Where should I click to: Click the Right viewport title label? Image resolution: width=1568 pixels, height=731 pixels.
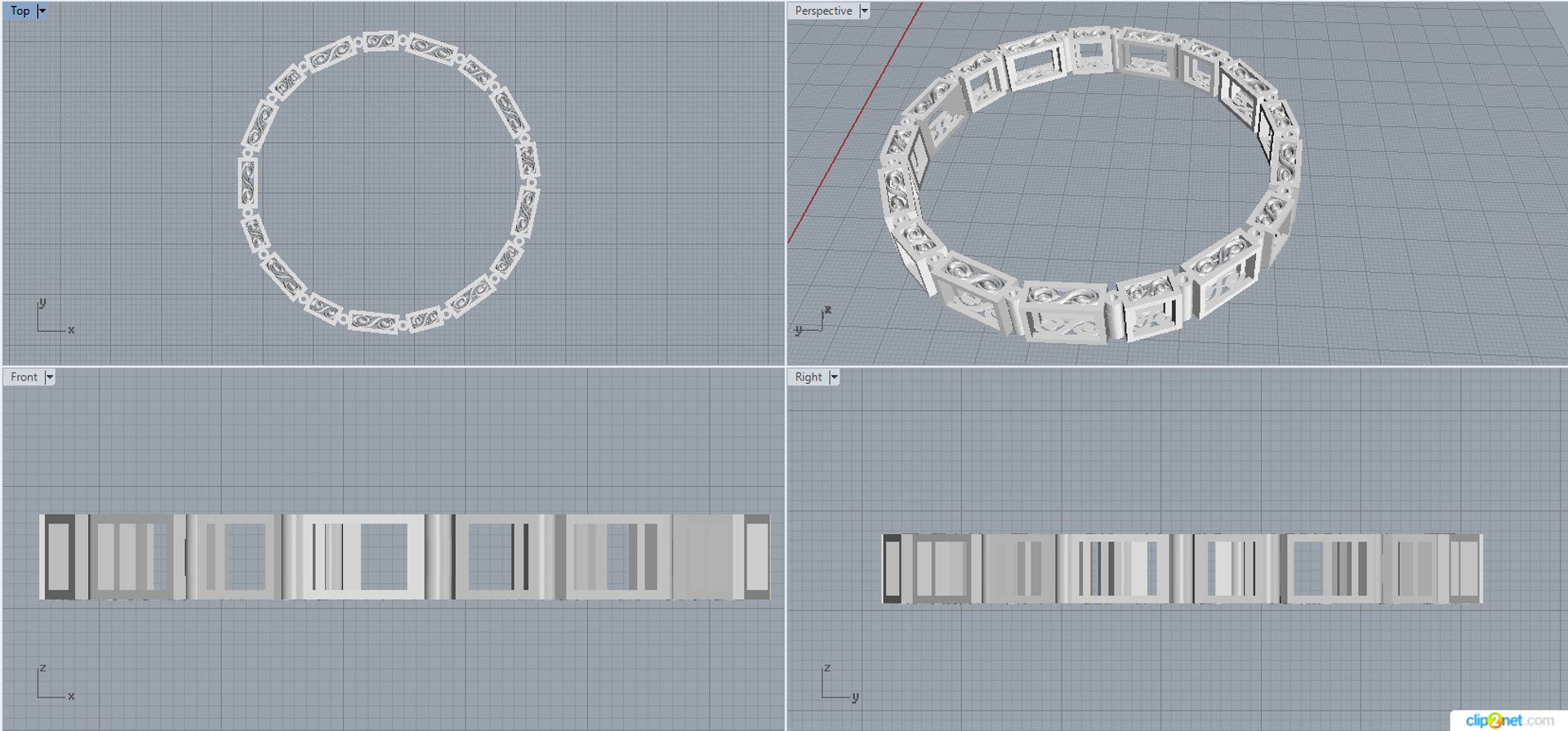808,377
